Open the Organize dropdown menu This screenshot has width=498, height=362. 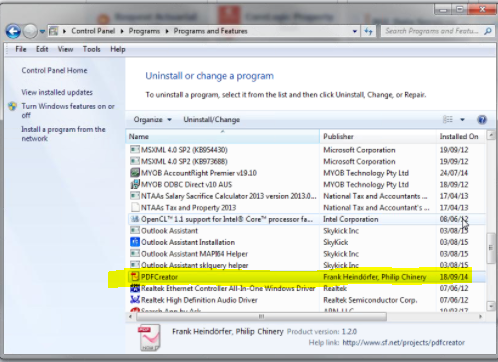tap(153, 119)
